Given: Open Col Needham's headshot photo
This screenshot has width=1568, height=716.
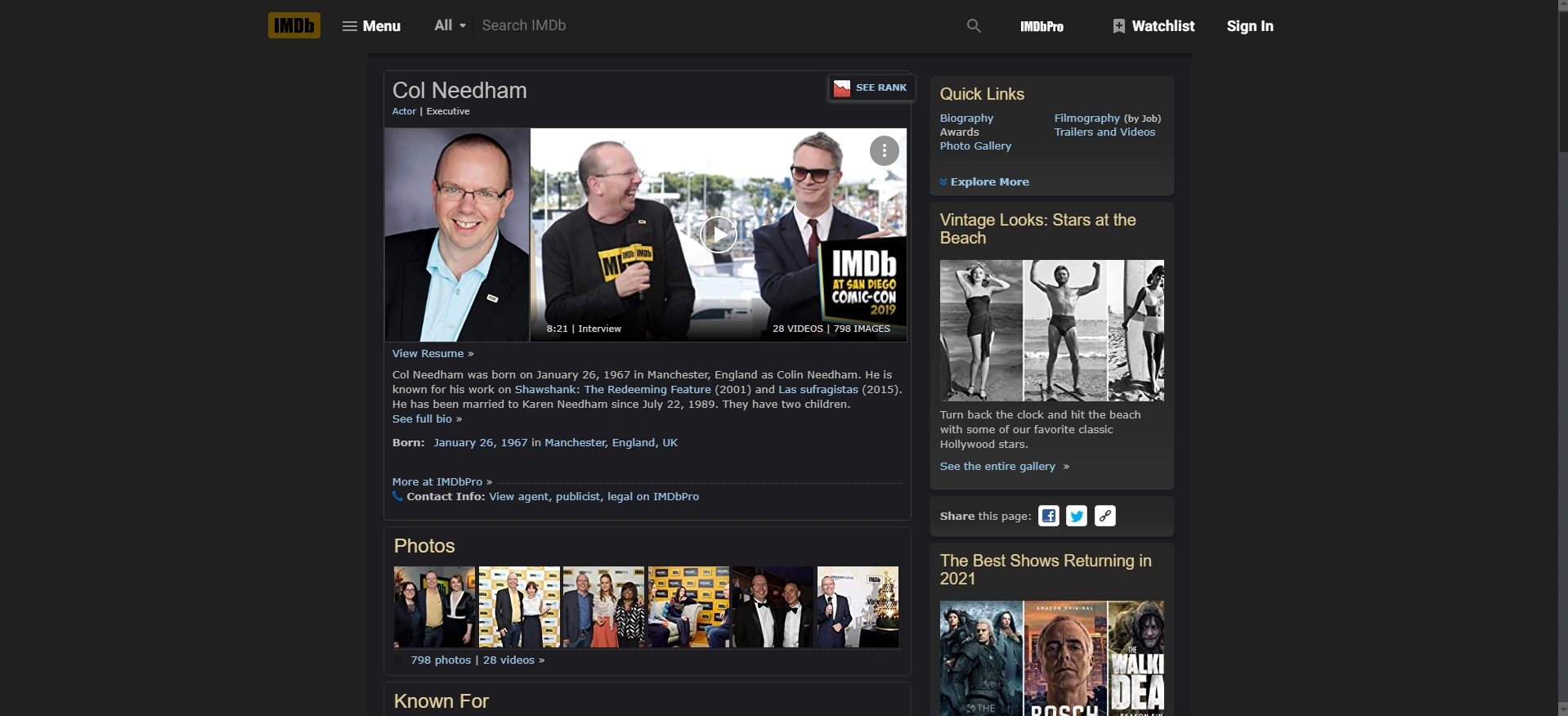Looking at the screenshot, I should click(457, 235).
